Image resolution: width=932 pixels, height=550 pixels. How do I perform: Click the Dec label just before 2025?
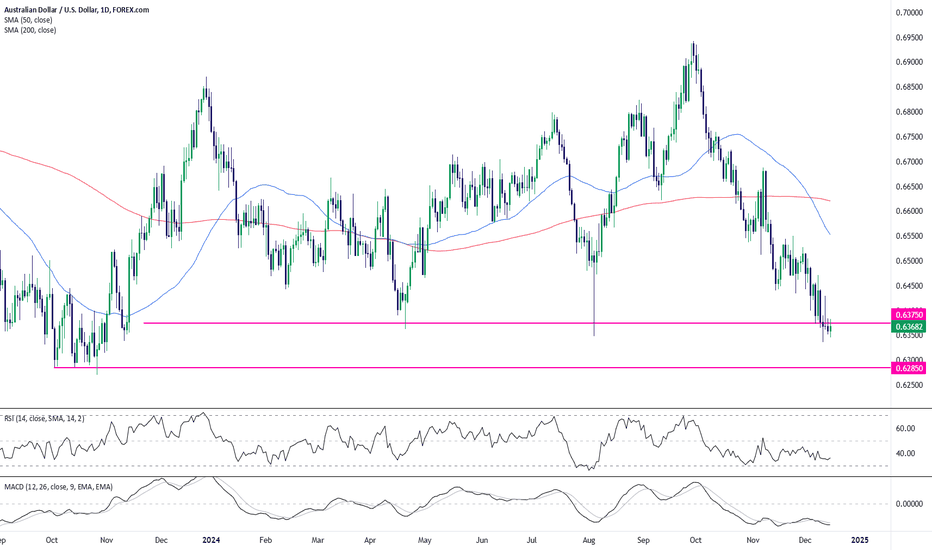(805, 540)
